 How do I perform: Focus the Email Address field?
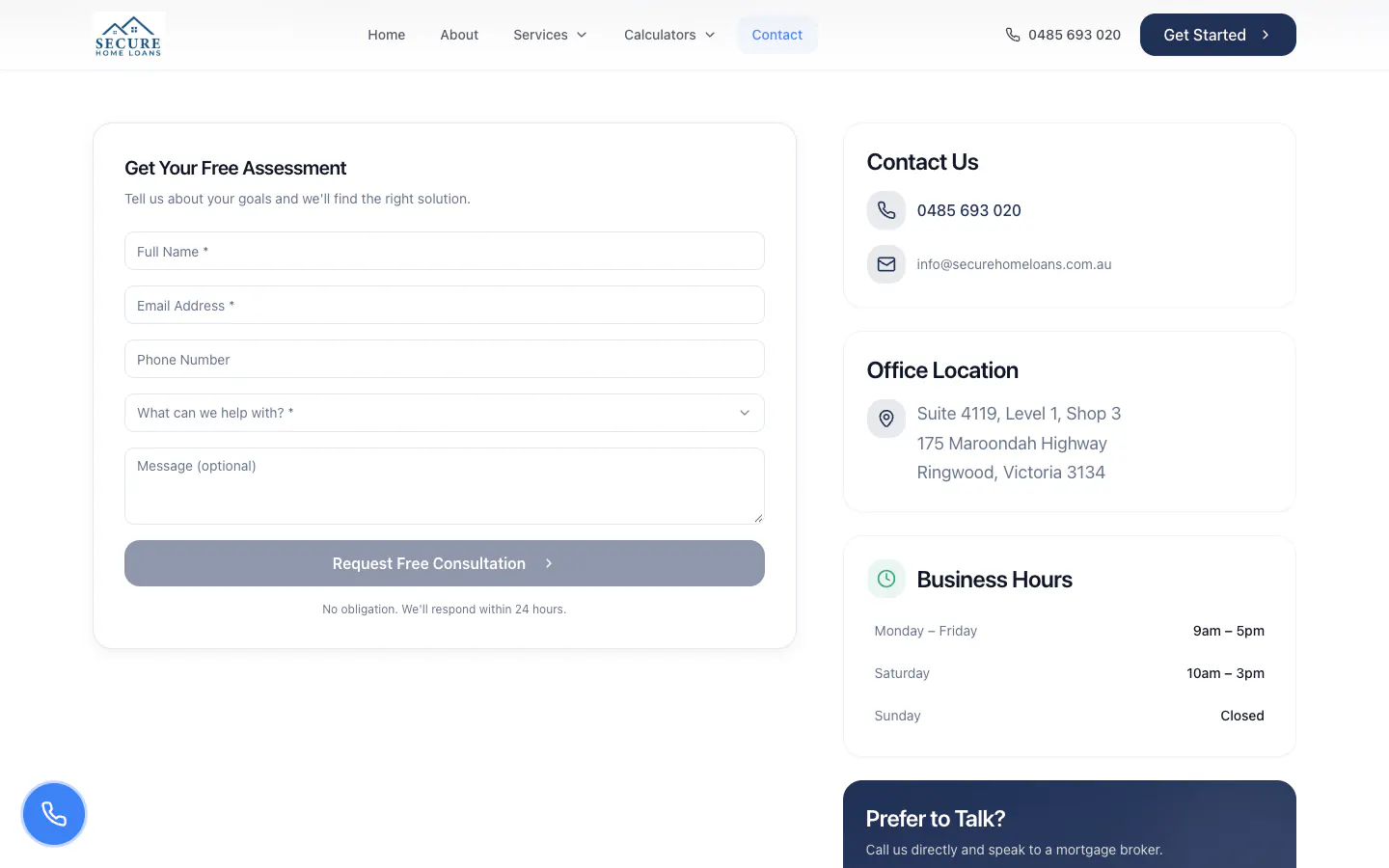point(445,305)
